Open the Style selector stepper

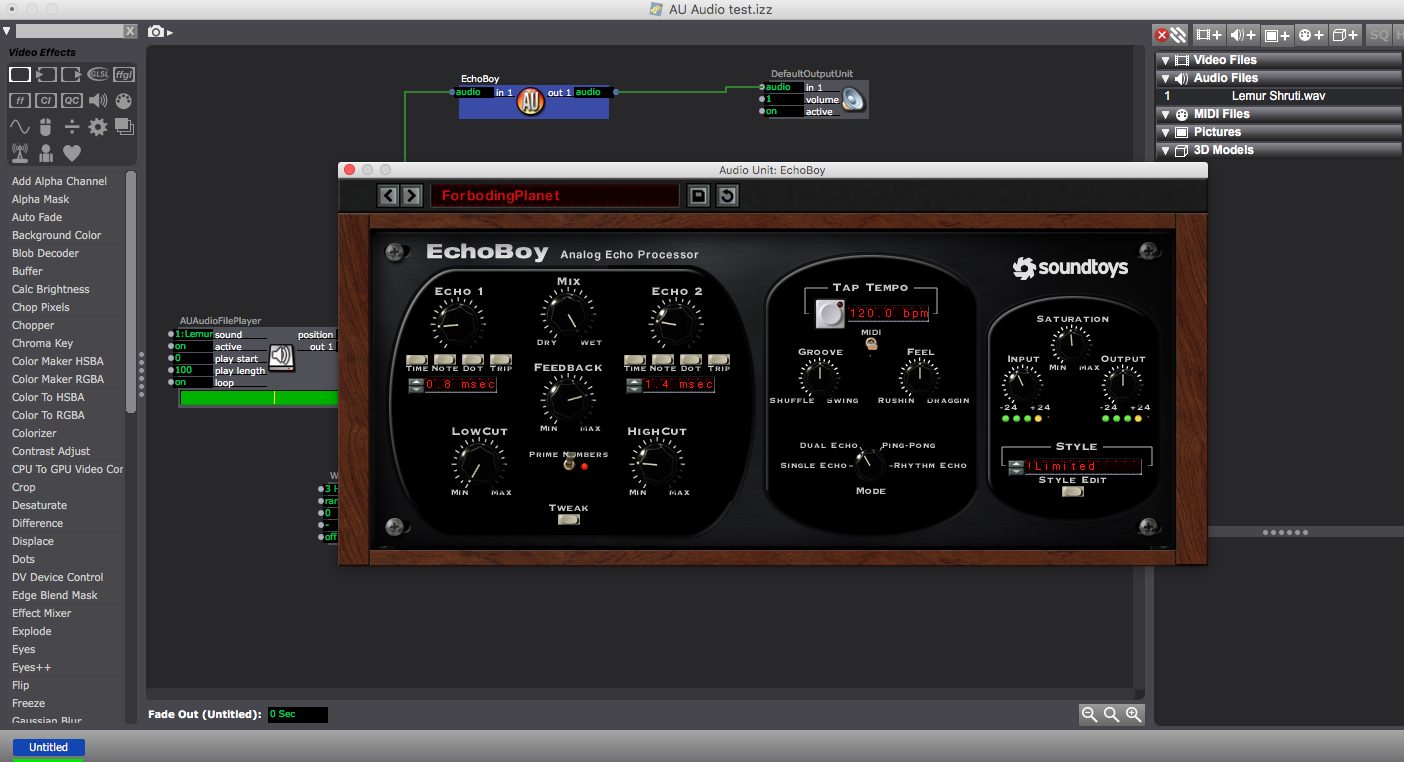[1016, 467]
